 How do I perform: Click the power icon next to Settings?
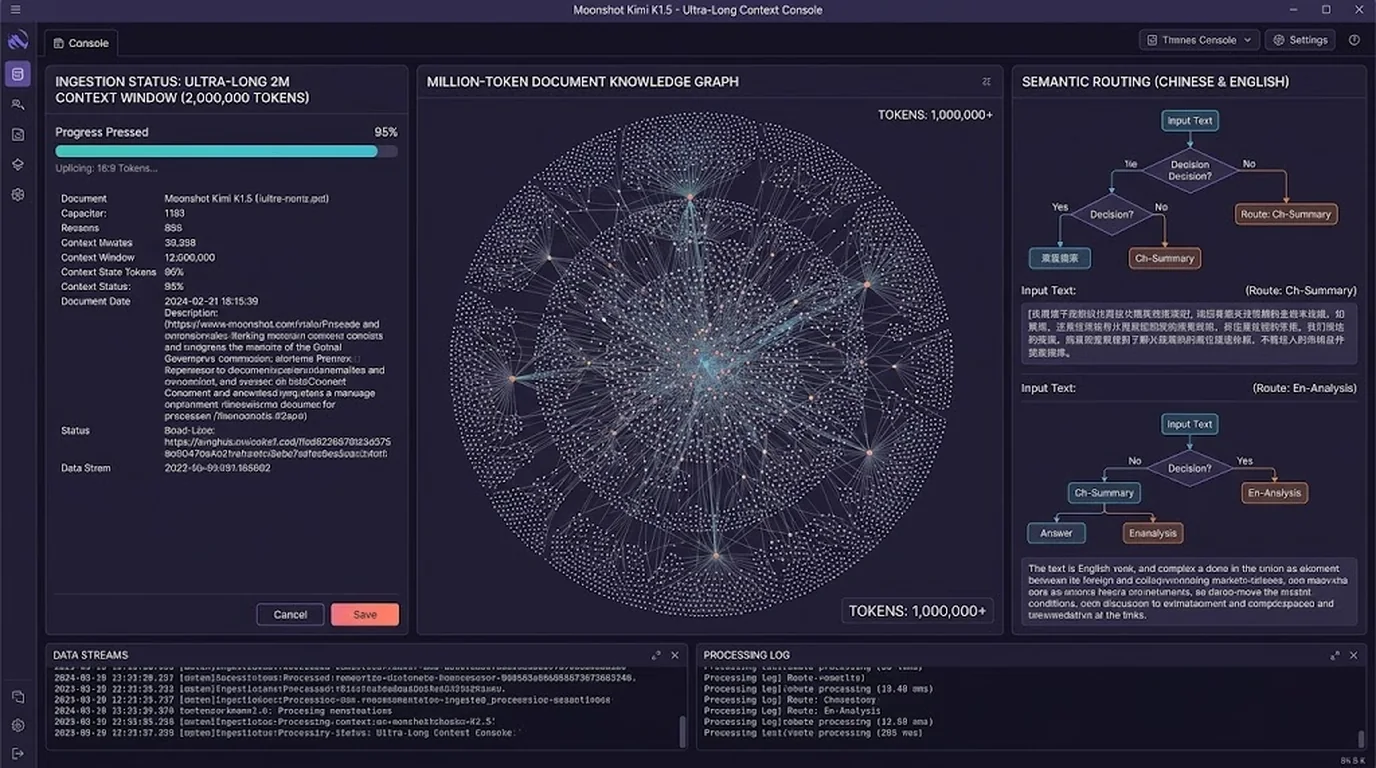click(x=1354, y=40)
